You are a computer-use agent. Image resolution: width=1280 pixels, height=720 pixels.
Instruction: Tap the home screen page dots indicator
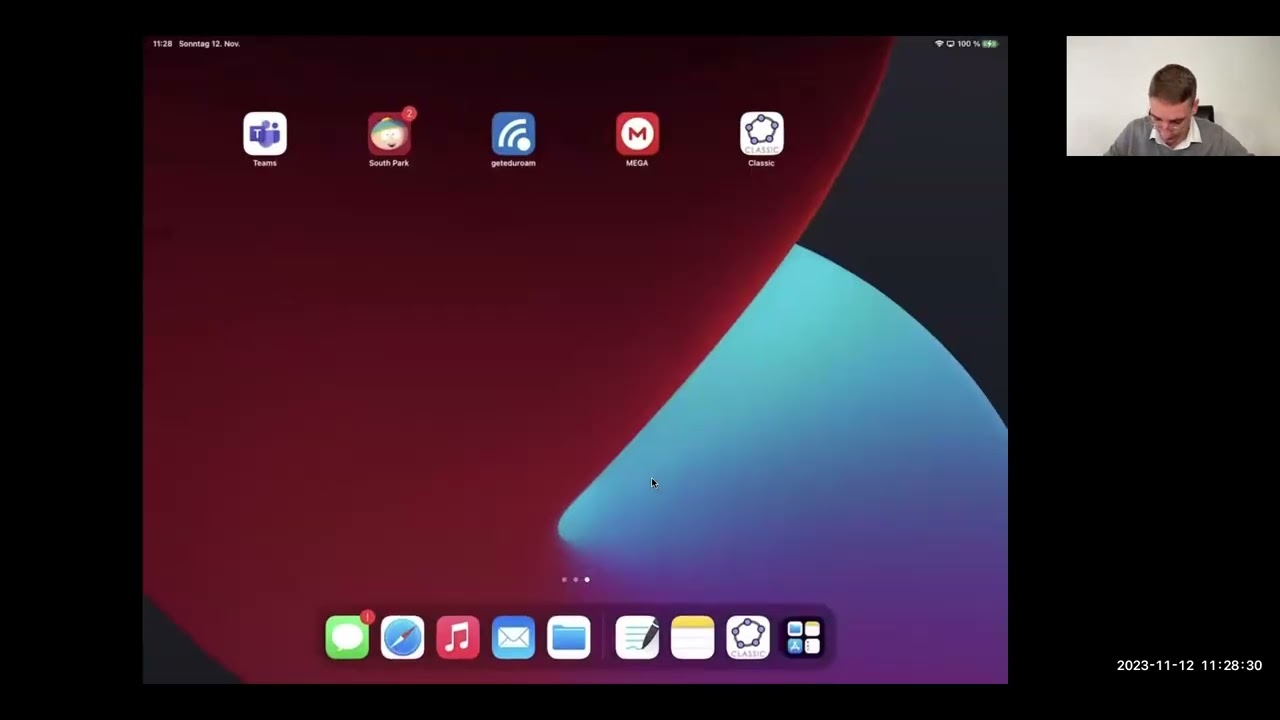575,579
